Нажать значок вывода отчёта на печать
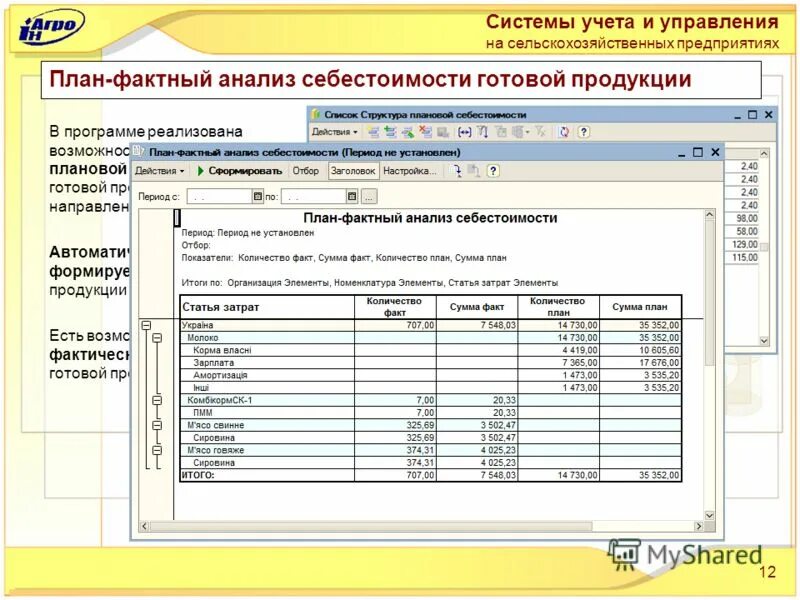The width and height of the screenshot is (800, 600). point(454,172)
